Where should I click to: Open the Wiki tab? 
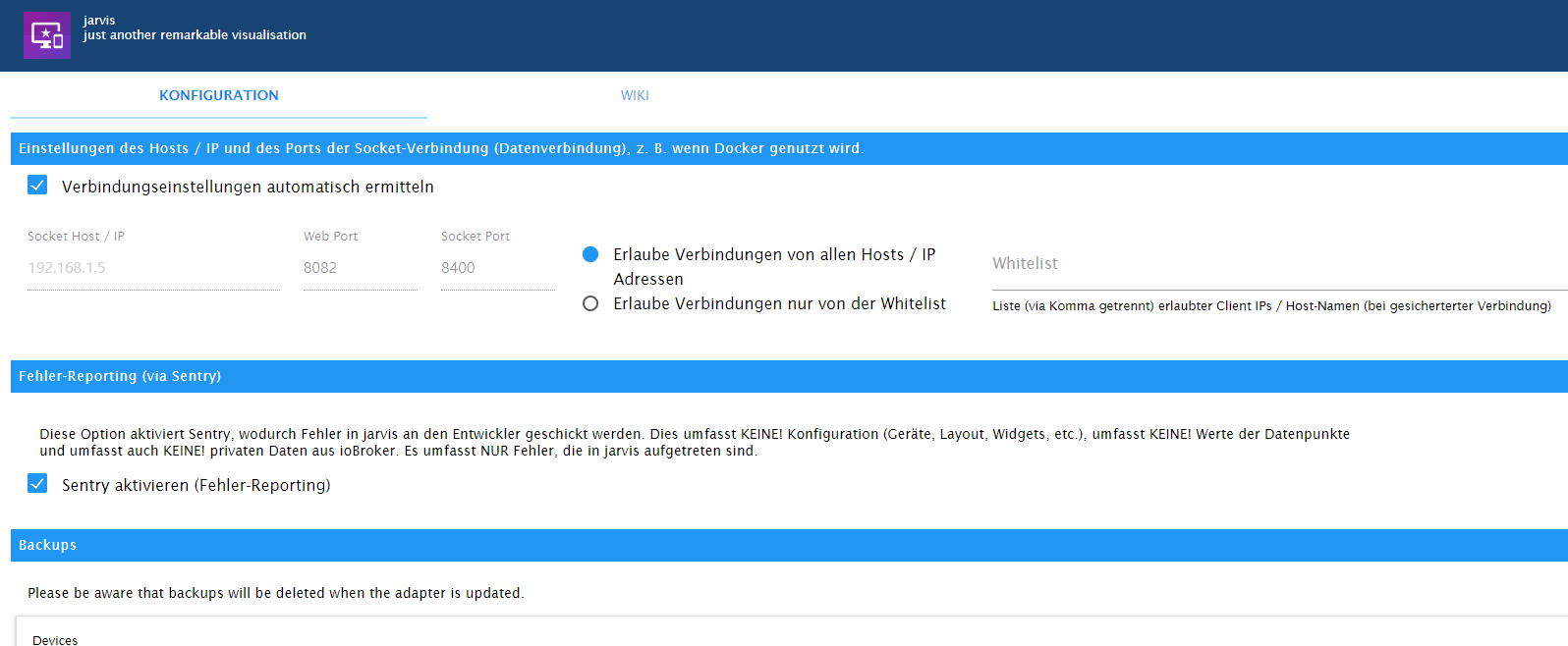[x=635, y=95]
